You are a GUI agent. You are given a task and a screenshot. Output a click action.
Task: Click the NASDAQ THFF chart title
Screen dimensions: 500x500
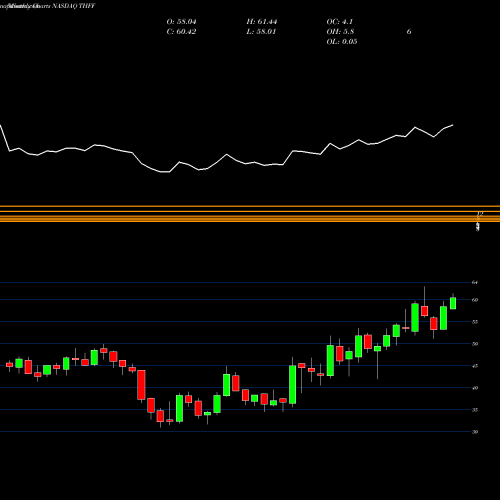point(48,6)
